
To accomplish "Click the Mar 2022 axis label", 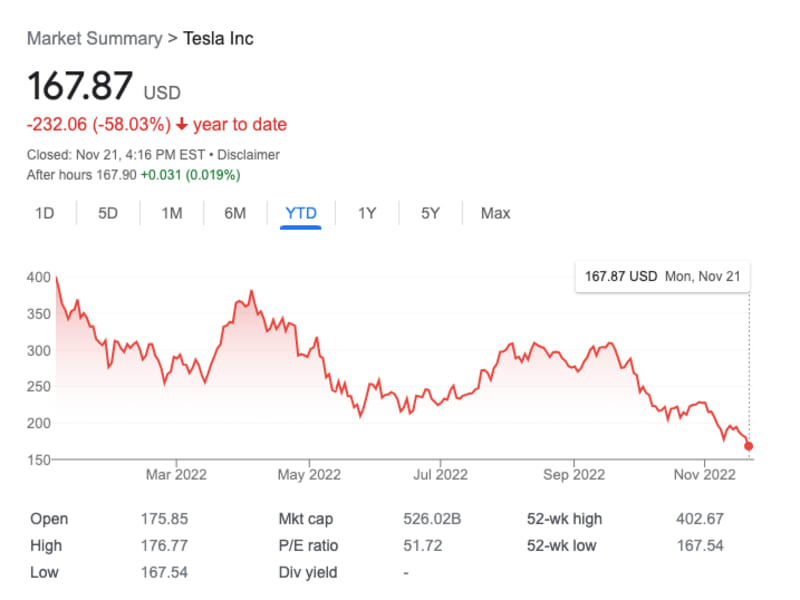I will click(x=176, y=474).
